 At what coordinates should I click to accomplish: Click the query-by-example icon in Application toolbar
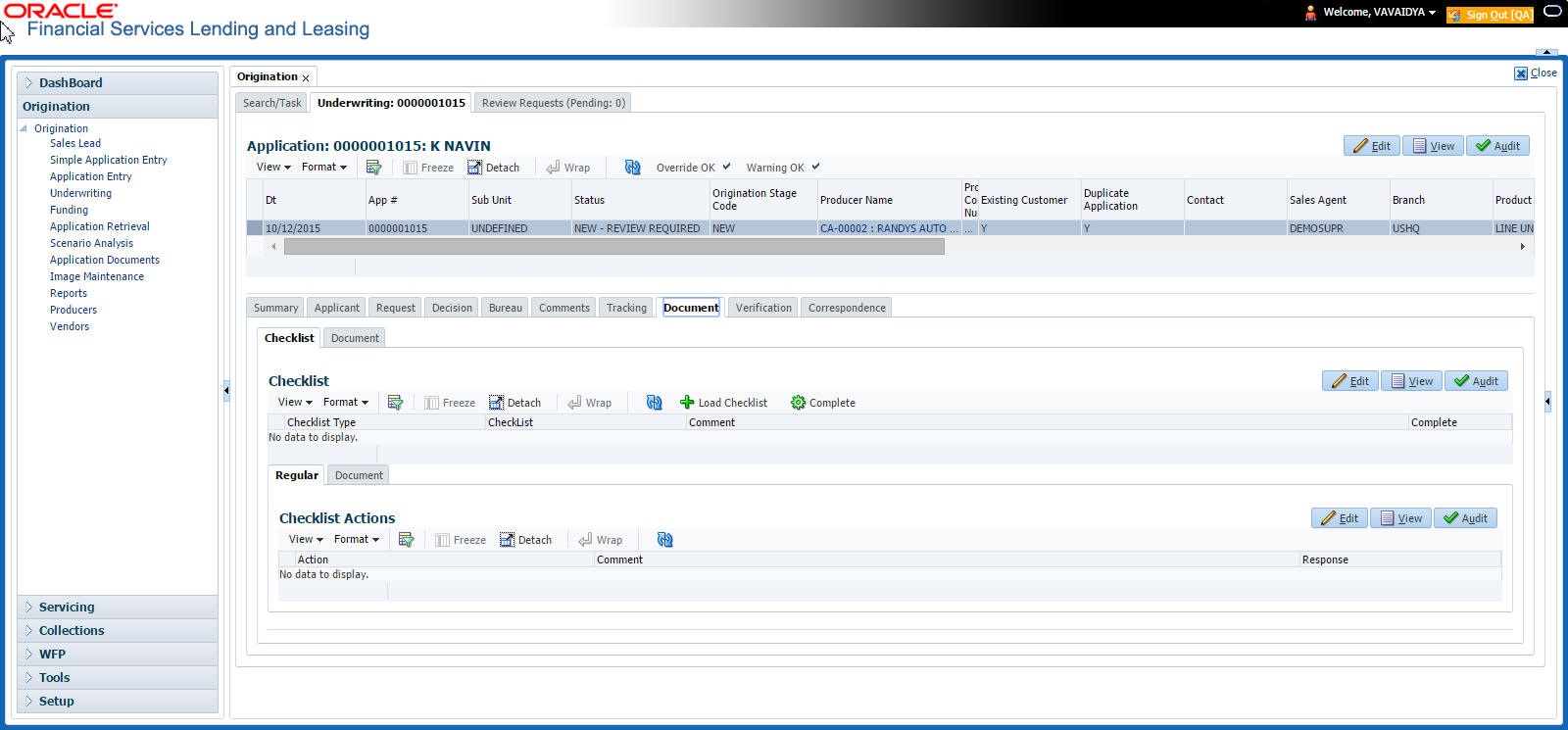pos(373,168)
